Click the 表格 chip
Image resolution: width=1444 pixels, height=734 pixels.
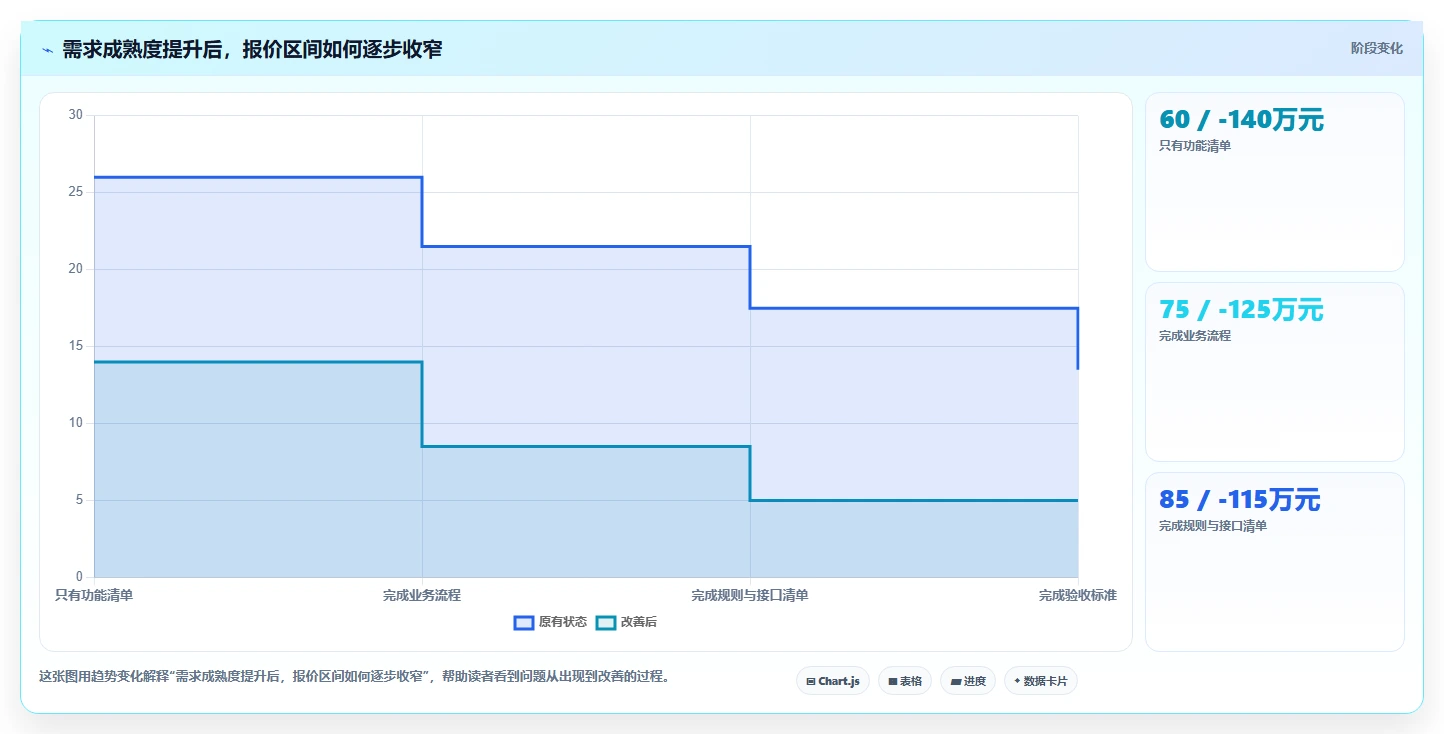tap(905, 681)
